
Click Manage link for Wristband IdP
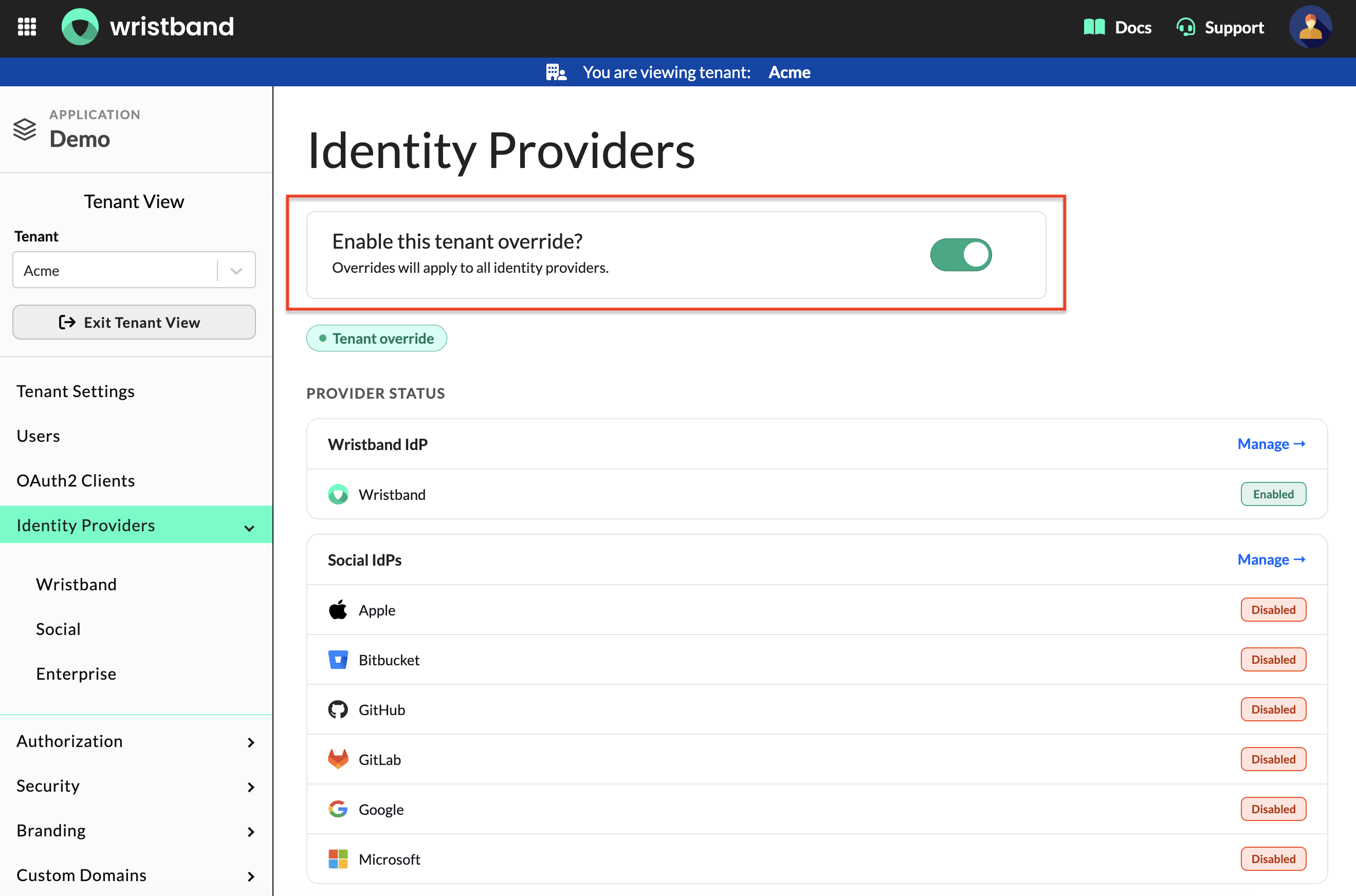click(1271, 443)
